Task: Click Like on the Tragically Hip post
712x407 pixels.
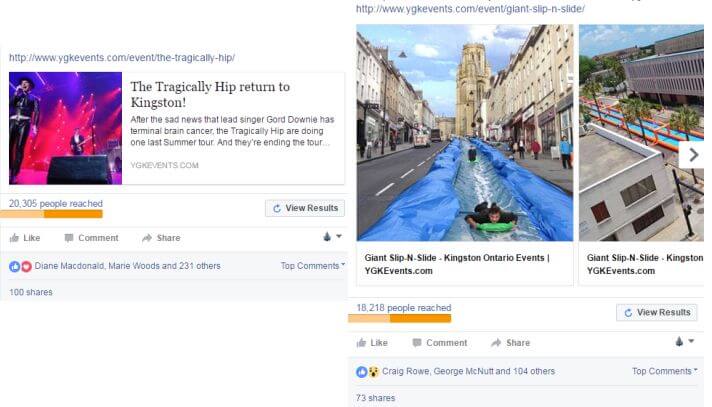Action: pos(25,238)
